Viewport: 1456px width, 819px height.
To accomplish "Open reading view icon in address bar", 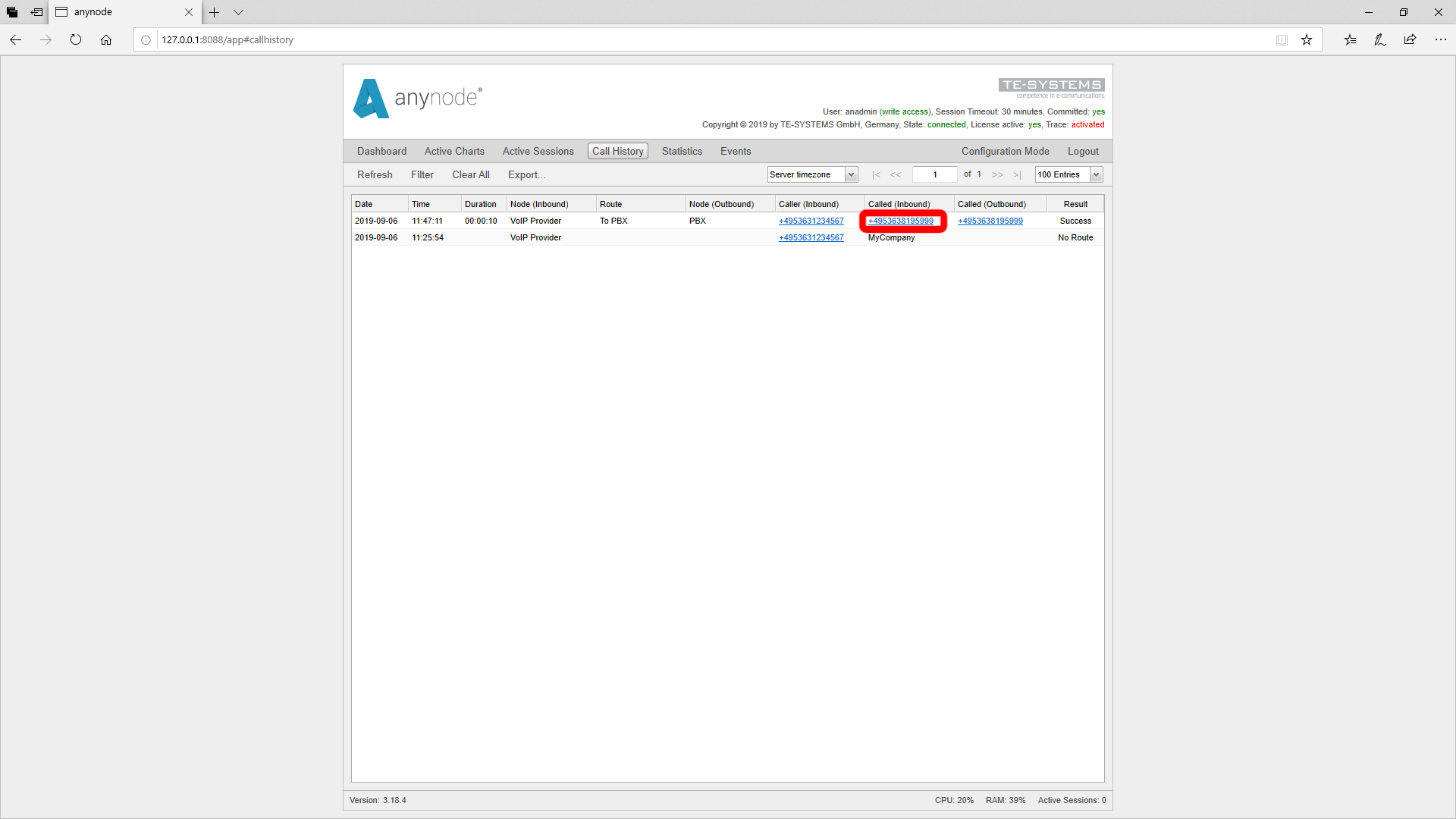I will 1282,40.
